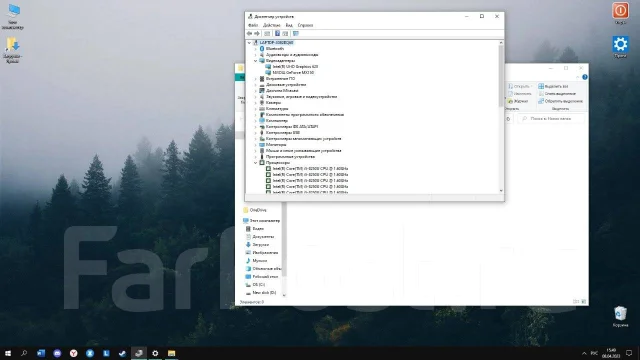Click Выделить все in Explorer ribbon
The image size is (640, 360).
pyautogui.click(x=553, y=86)
